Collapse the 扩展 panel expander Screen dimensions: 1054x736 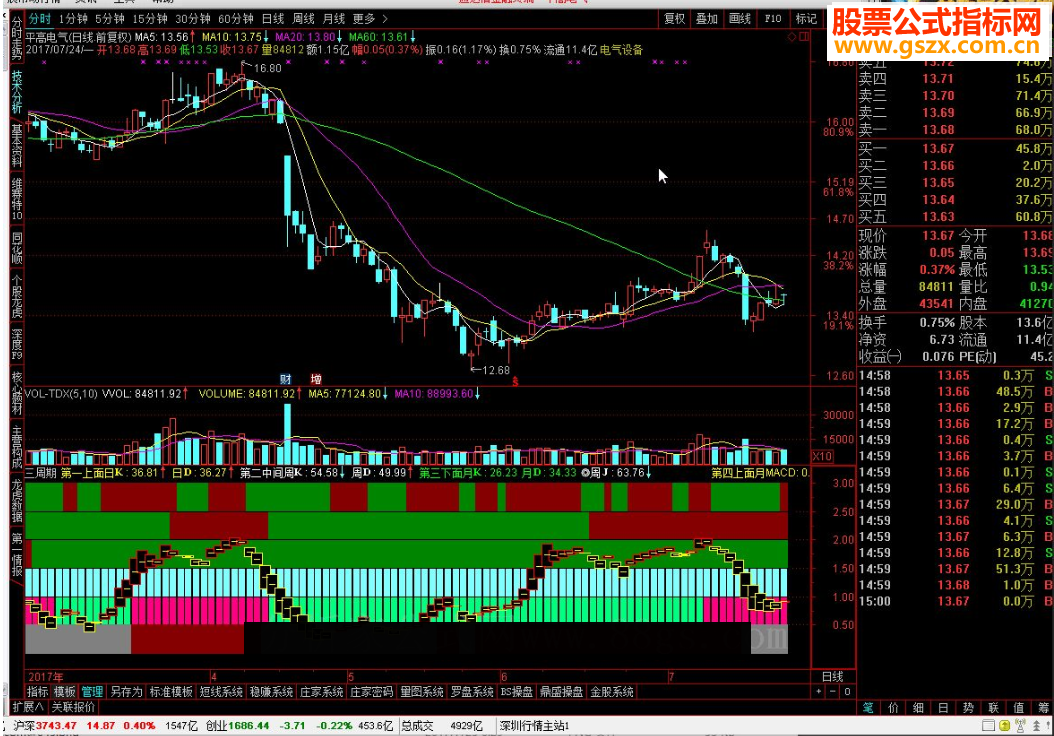[x=27, y=708]
